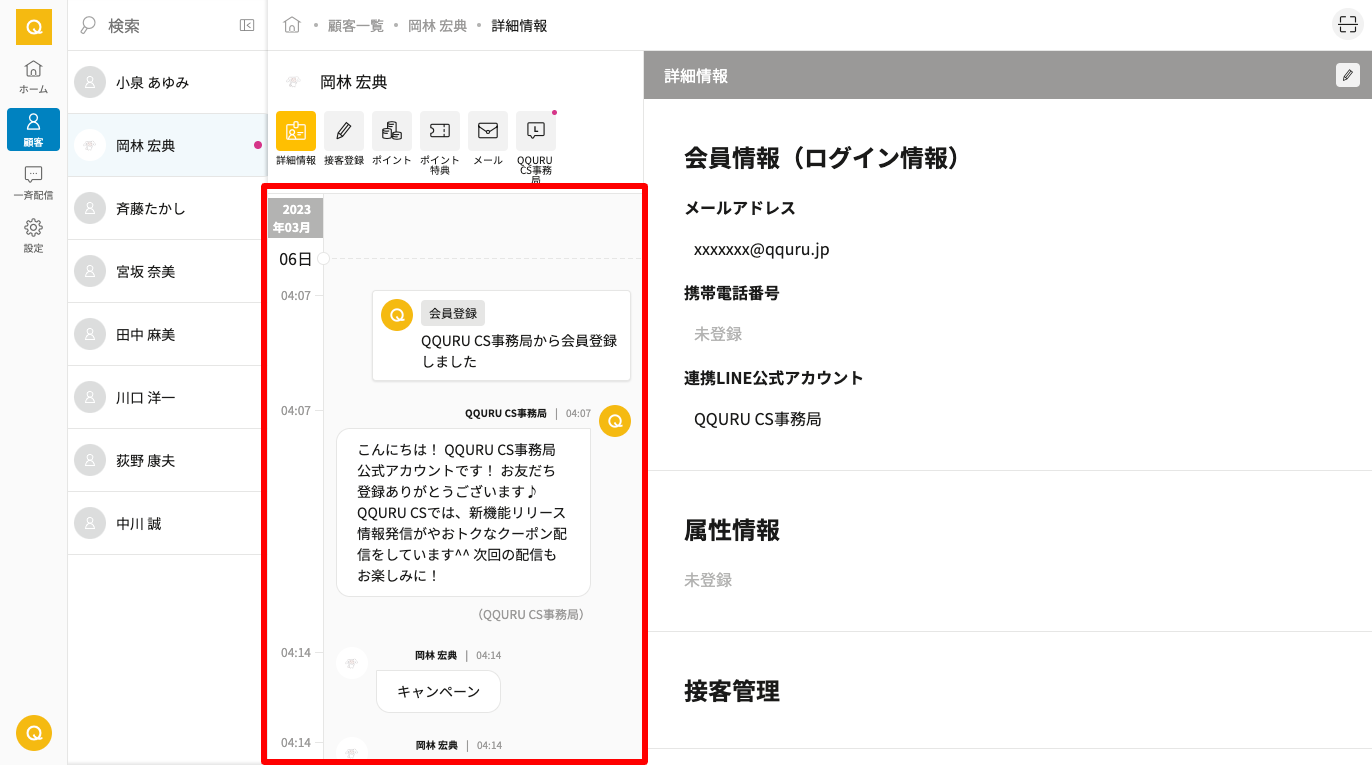Viewport: 1372px width, 765px height.
Task: Open the ホーム (Home) sidebar icon
Action: tap(33, 76)
